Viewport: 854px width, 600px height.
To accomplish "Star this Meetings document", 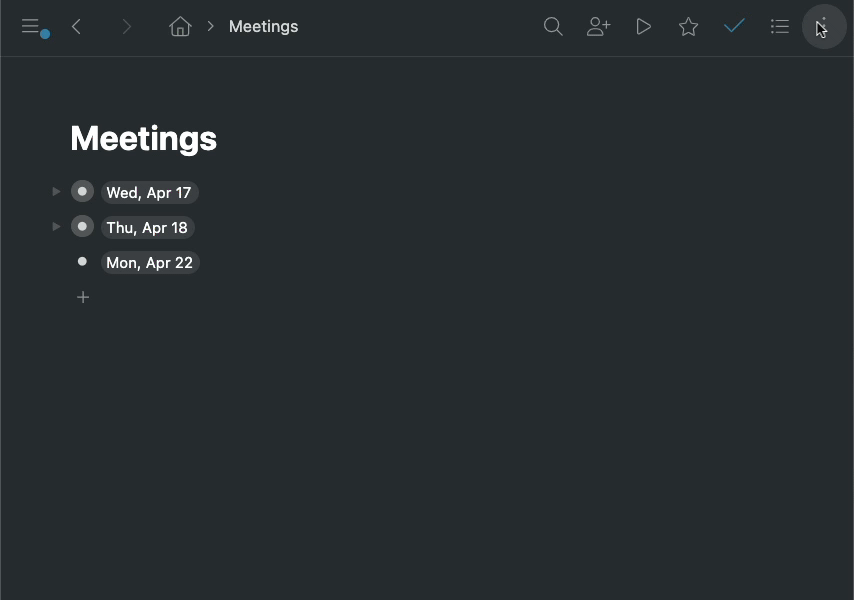I will point(688,26).
